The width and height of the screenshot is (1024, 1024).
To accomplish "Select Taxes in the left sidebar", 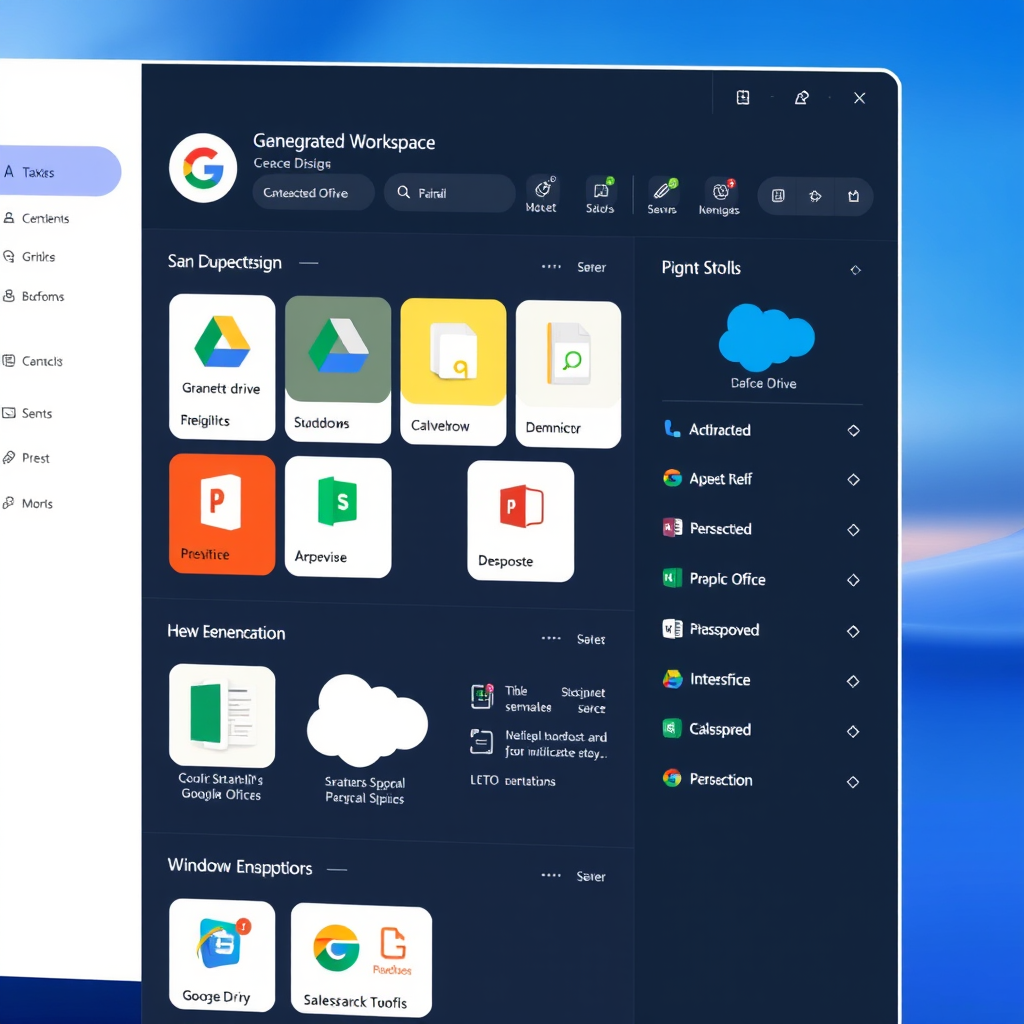I will tap(58, 172).
